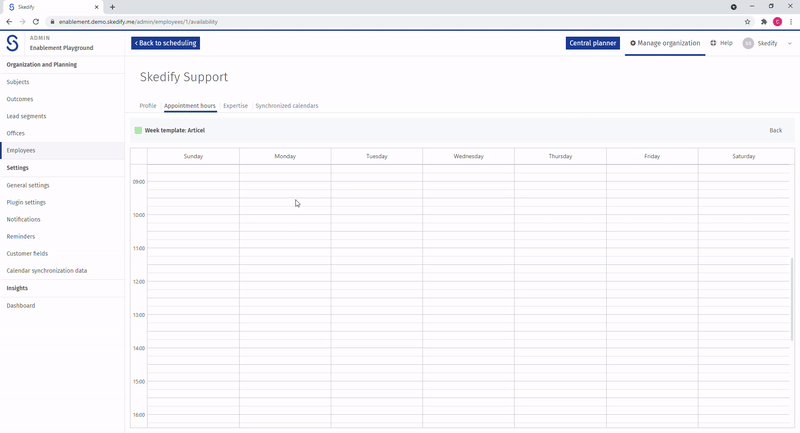The height and width of the screenshot is (433, 800).
Task: Open the Help menu
Action: [x=721, y=43]
